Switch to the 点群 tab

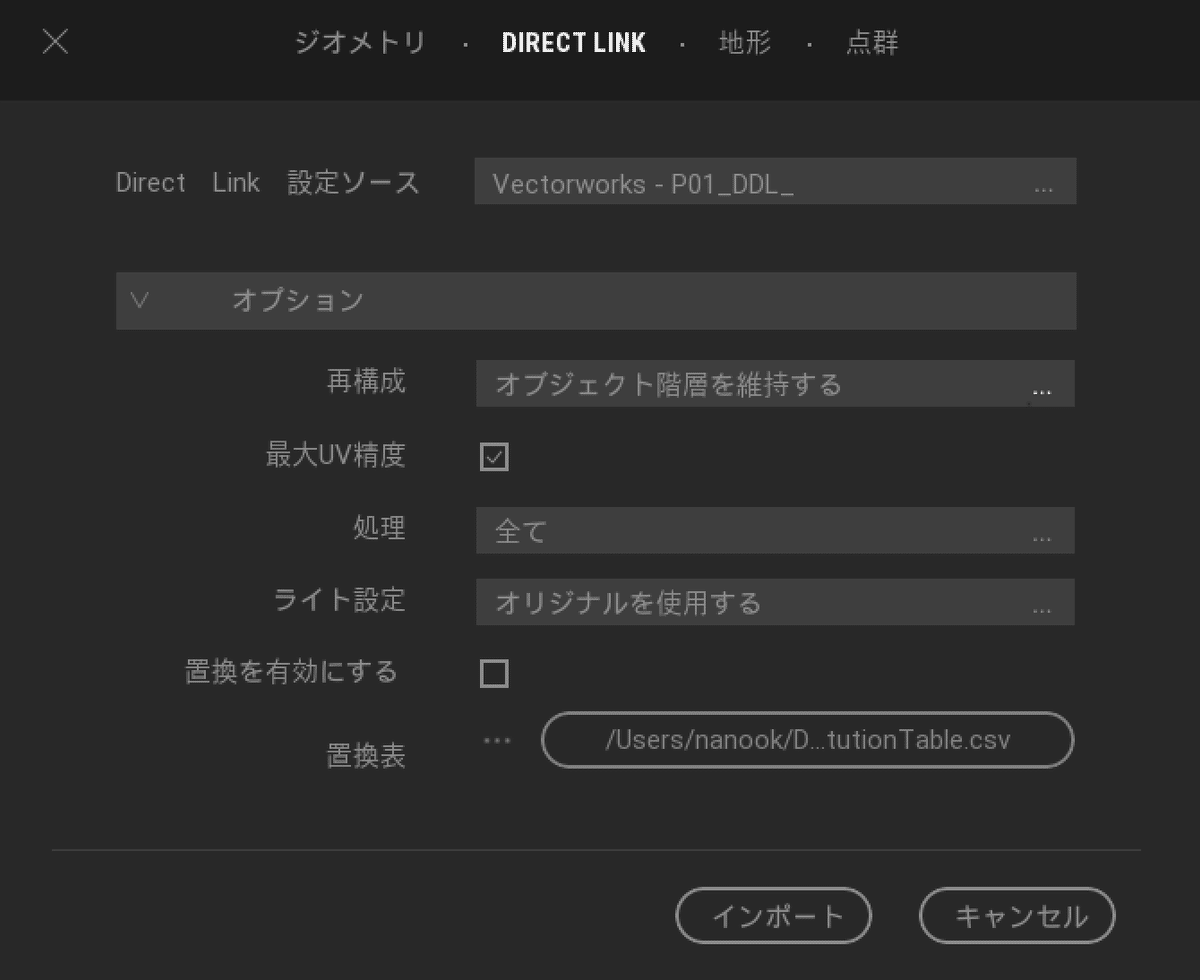click(x=872, y=42)
